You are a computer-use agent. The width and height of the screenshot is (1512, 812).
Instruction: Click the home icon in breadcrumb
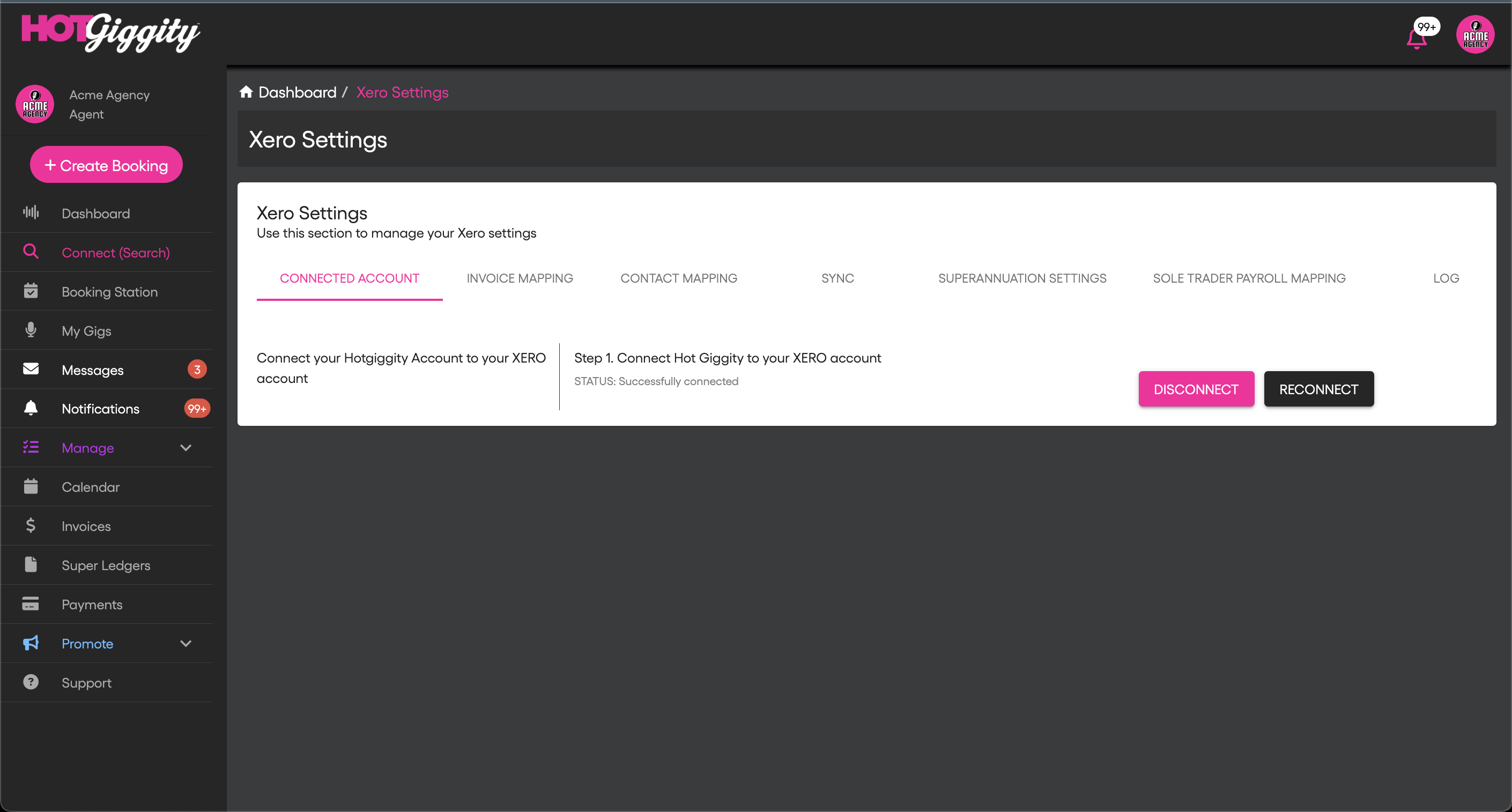(246, 92)
